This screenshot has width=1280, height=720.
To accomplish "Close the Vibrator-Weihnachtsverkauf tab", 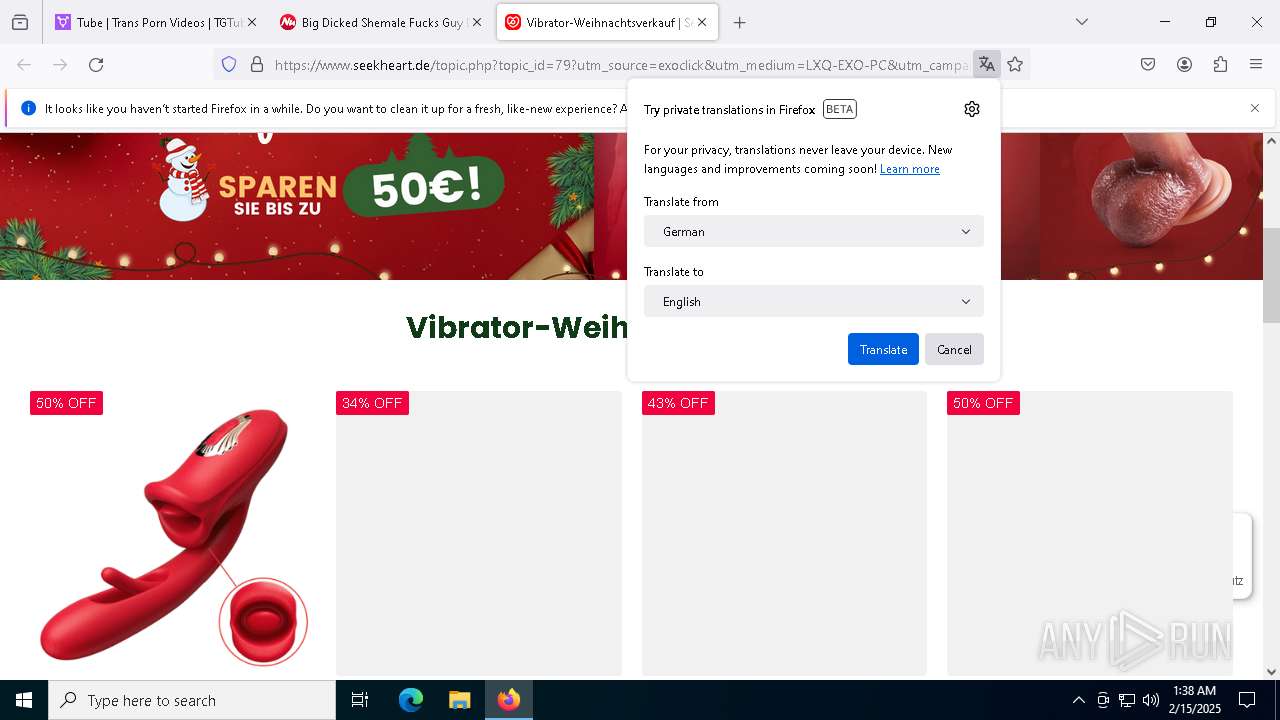I will pos(702,22).
